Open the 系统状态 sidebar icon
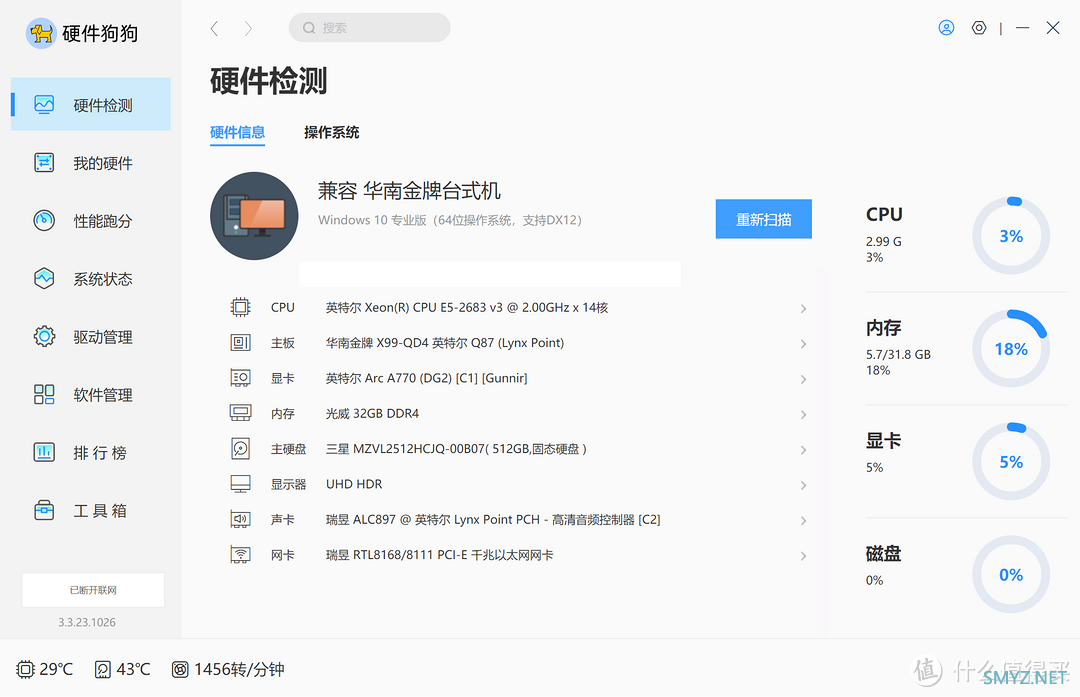The height and width of the screenshot is (697, 1080). tap(44, 278)
